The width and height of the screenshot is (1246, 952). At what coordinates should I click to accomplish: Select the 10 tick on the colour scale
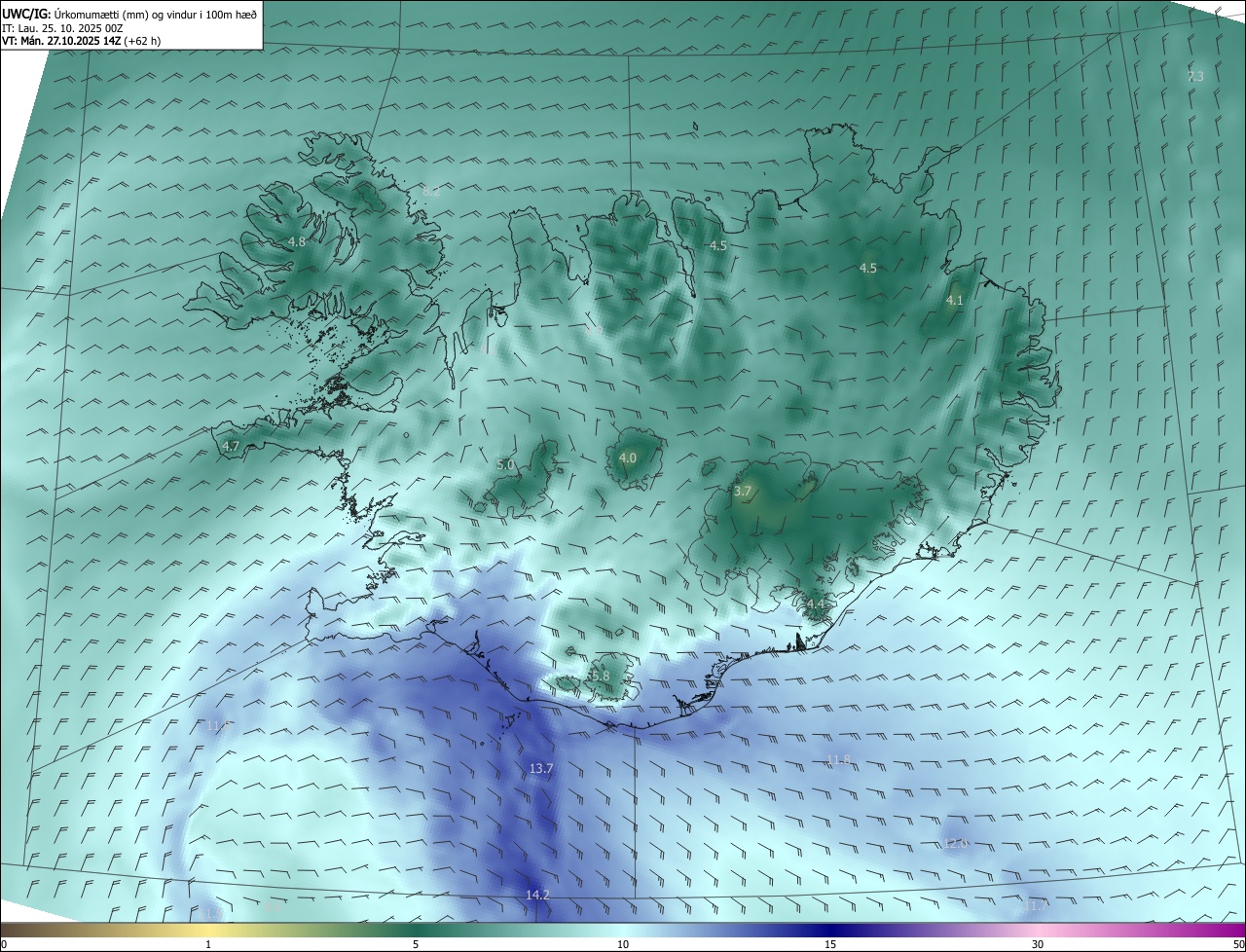pos(623,944)
